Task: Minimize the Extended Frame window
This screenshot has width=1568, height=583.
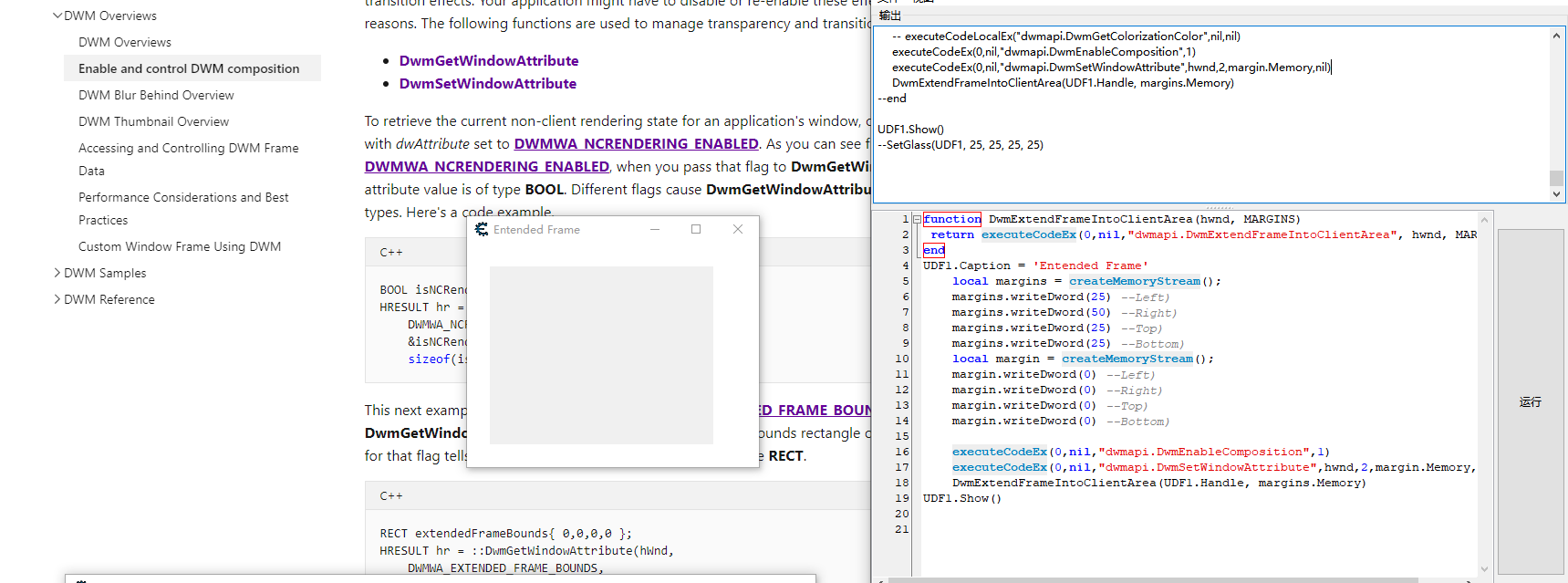Action: click(655, 230)
